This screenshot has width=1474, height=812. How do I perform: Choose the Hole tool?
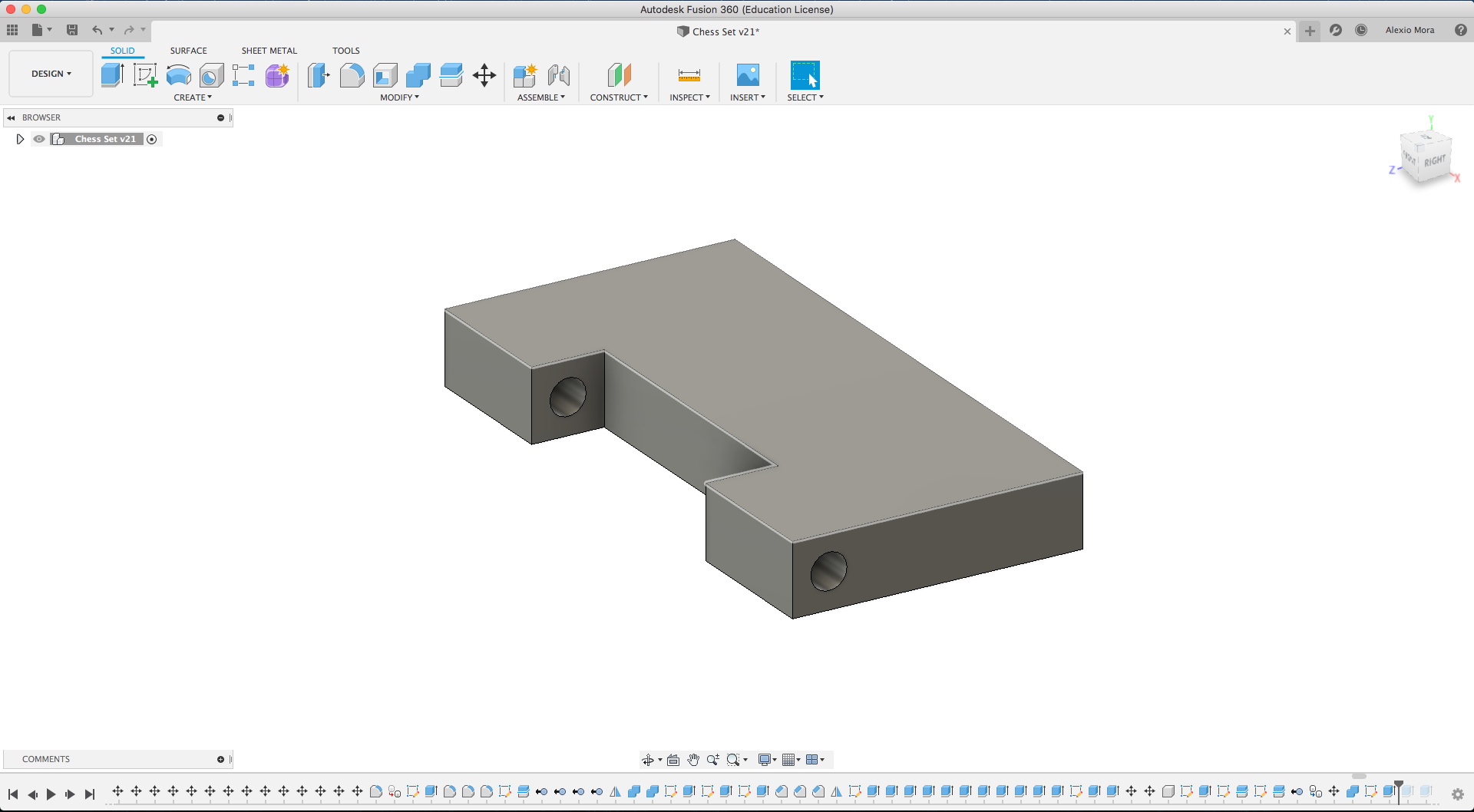(211, 75)
